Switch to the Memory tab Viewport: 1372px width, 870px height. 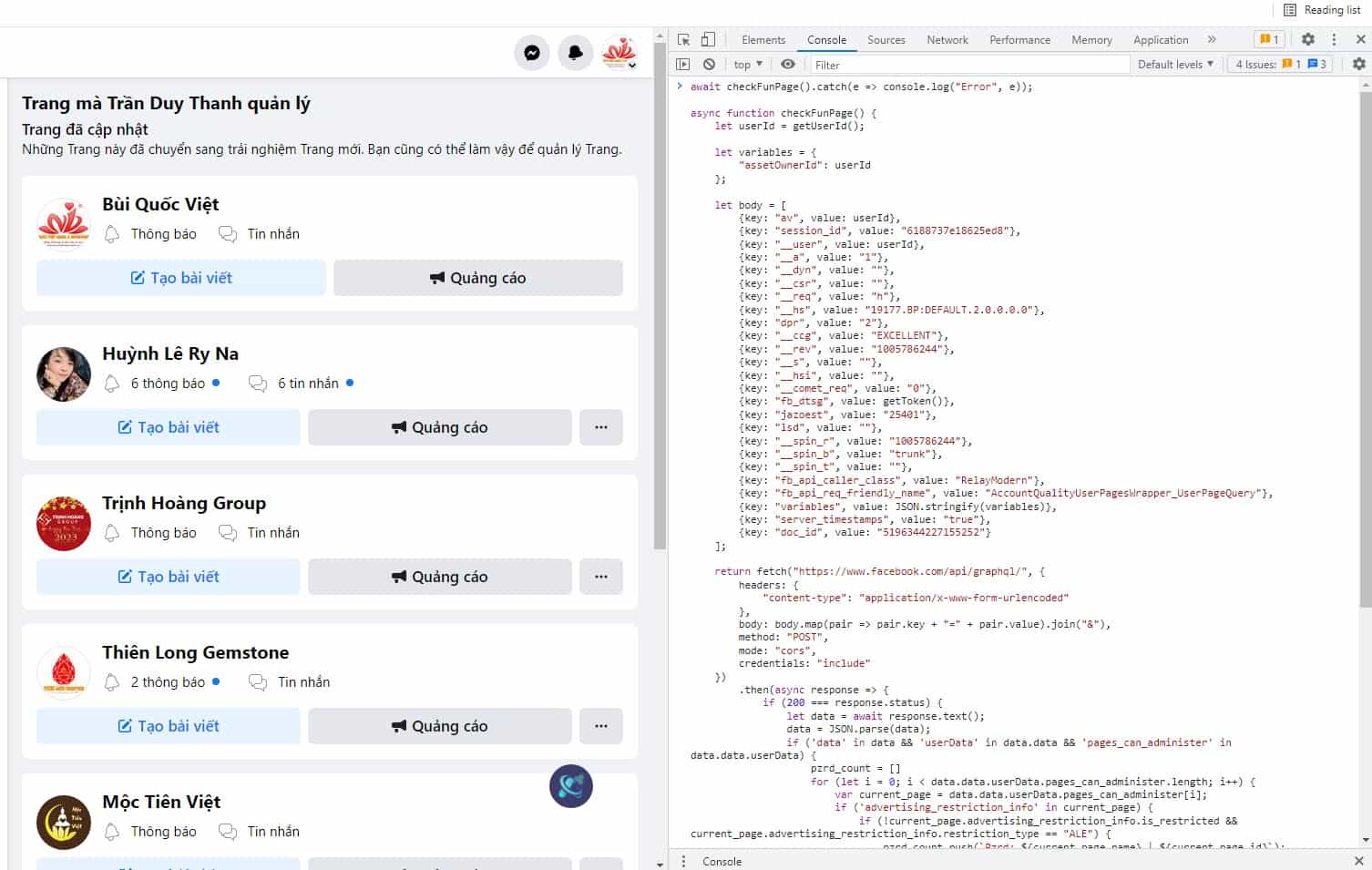point(1091,40)
